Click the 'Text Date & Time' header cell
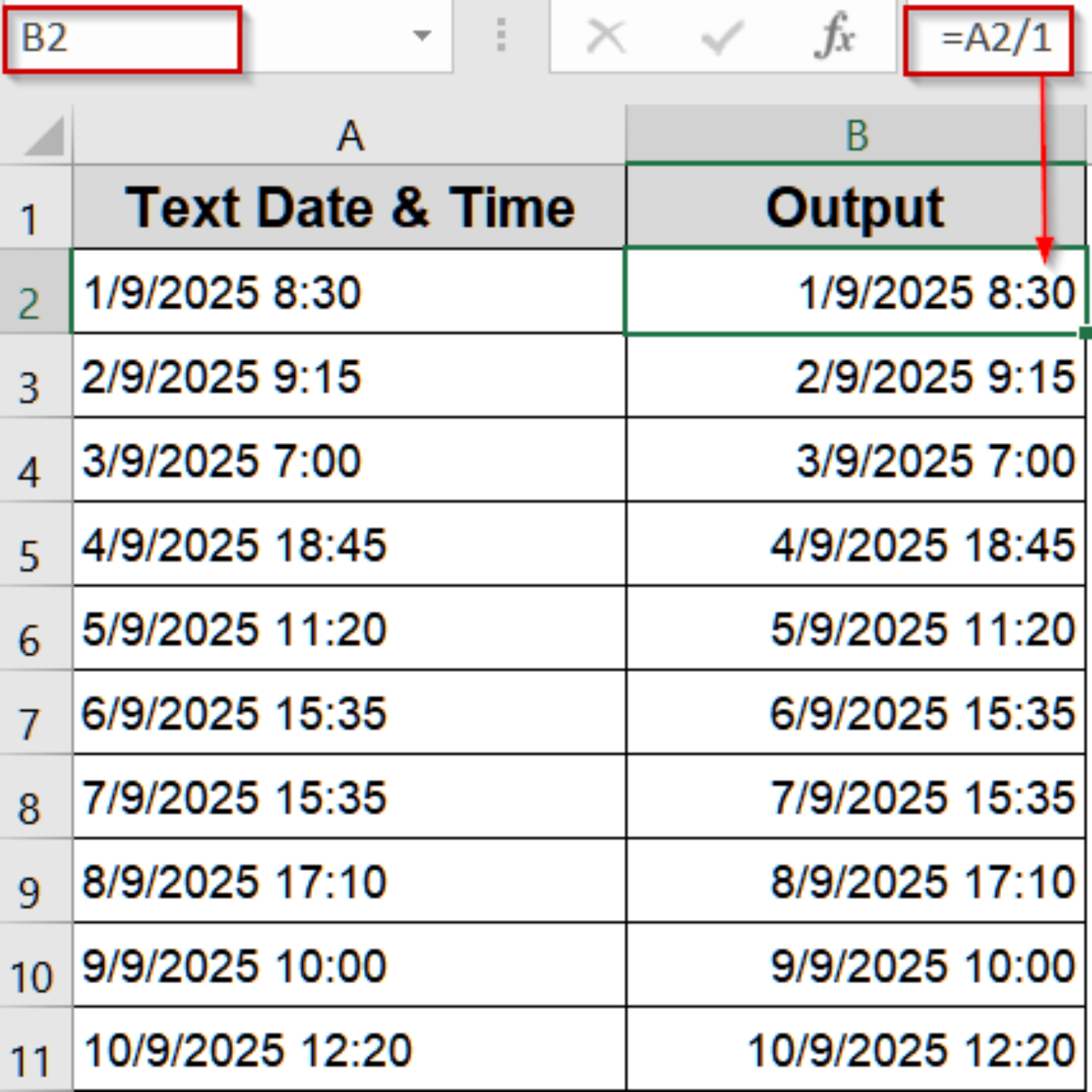The height and width of the screenshot is (1092, 1092). click(349, 207)
